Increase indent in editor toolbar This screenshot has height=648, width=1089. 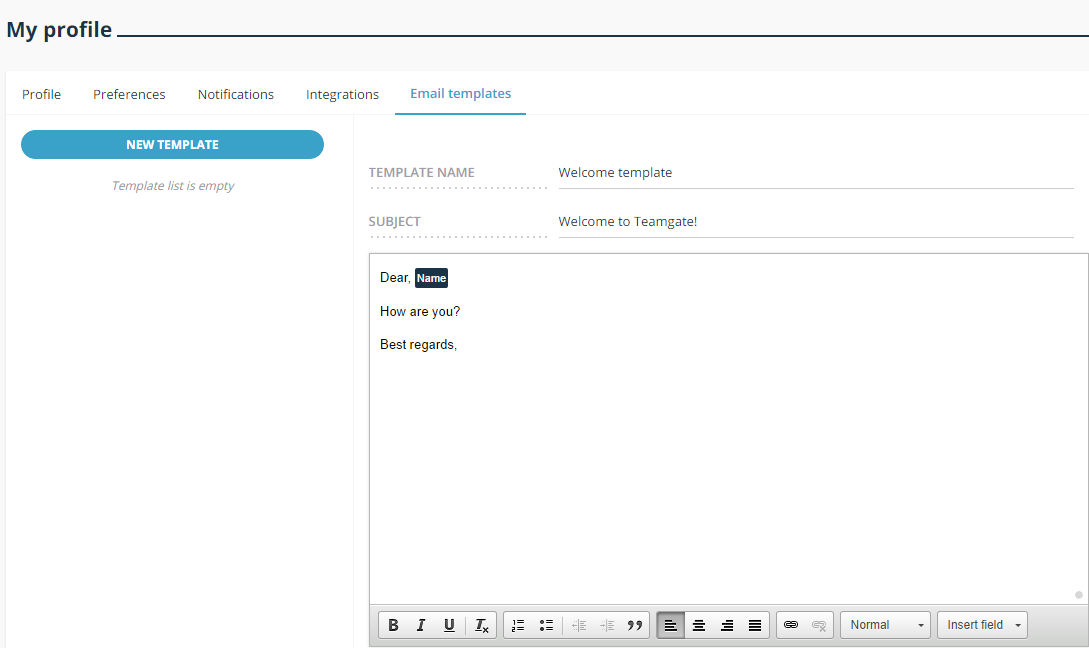(x=607, y=625)
